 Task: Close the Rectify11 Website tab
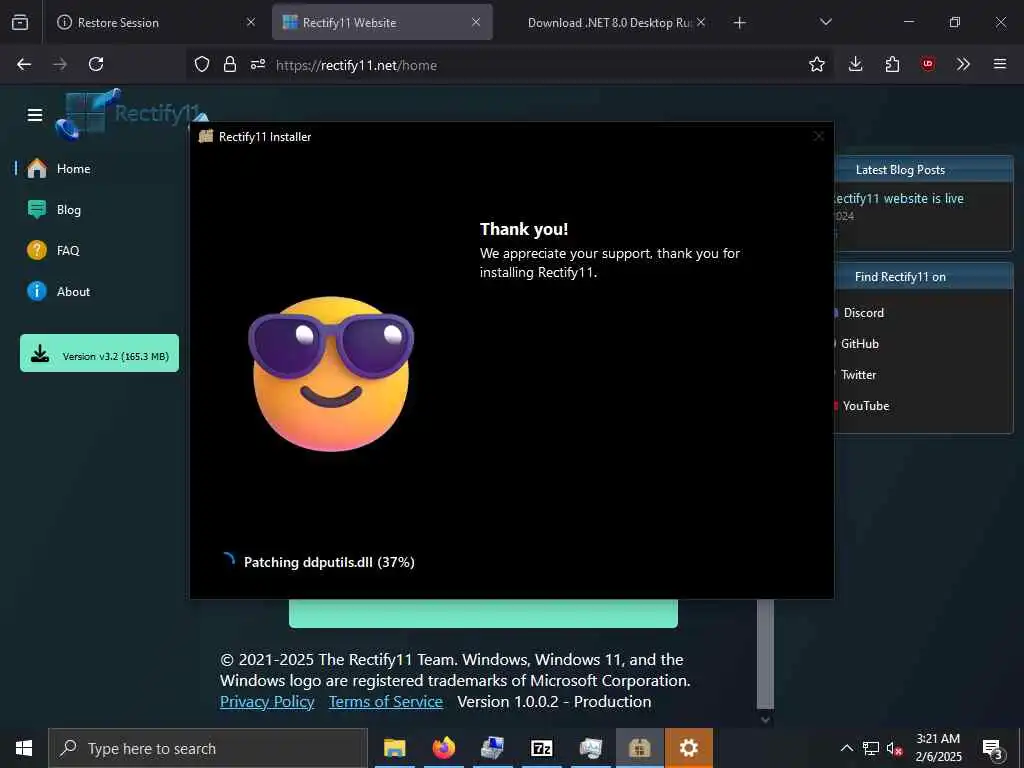pos(476,22)
